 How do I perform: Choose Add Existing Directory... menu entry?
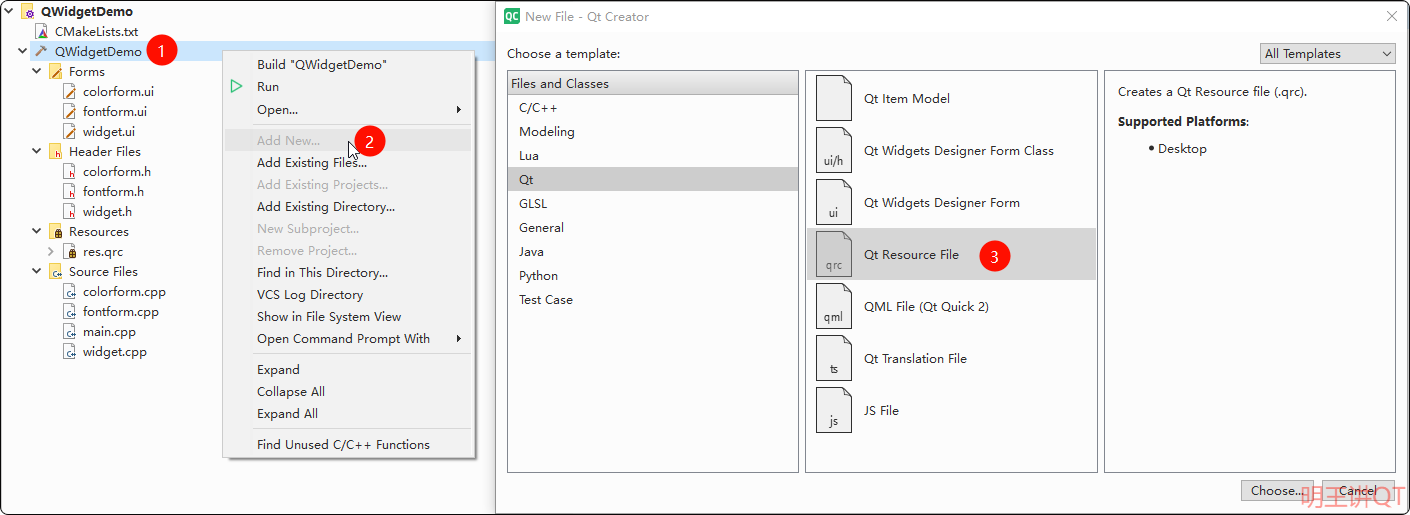pyautogui.click(x=348, y=207)
